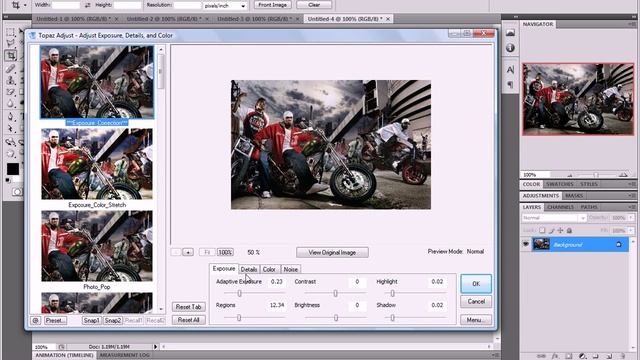
Task: Switch to the Details tab
Action: coord(249,269)
